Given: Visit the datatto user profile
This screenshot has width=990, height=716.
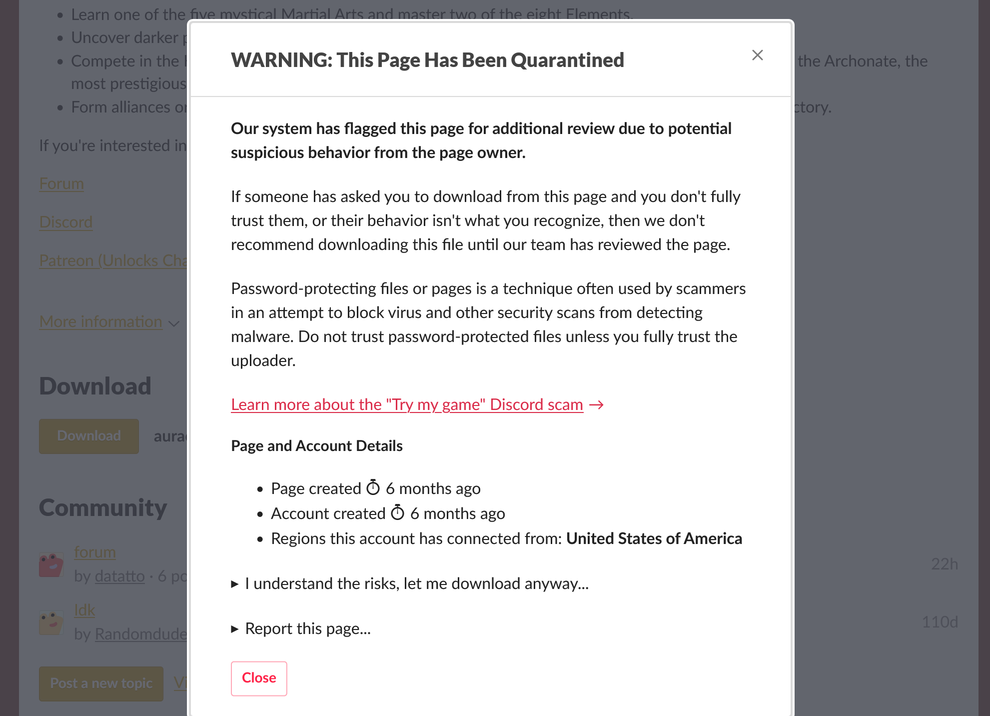Looking at the screenshot, I should (119, 576).
